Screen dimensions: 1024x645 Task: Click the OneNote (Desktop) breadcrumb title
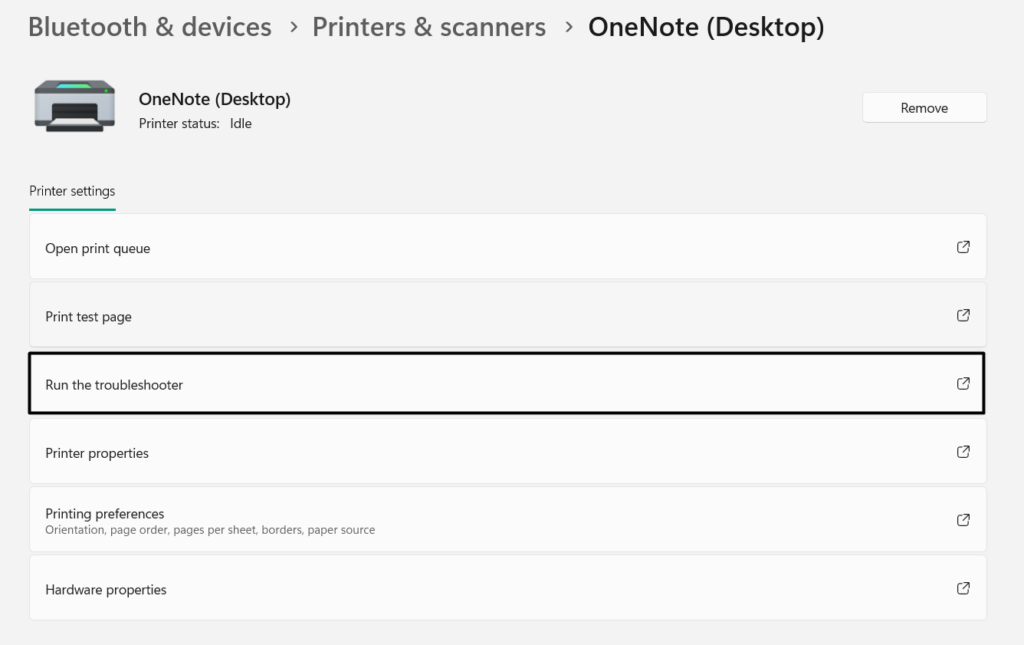[706, 27]
